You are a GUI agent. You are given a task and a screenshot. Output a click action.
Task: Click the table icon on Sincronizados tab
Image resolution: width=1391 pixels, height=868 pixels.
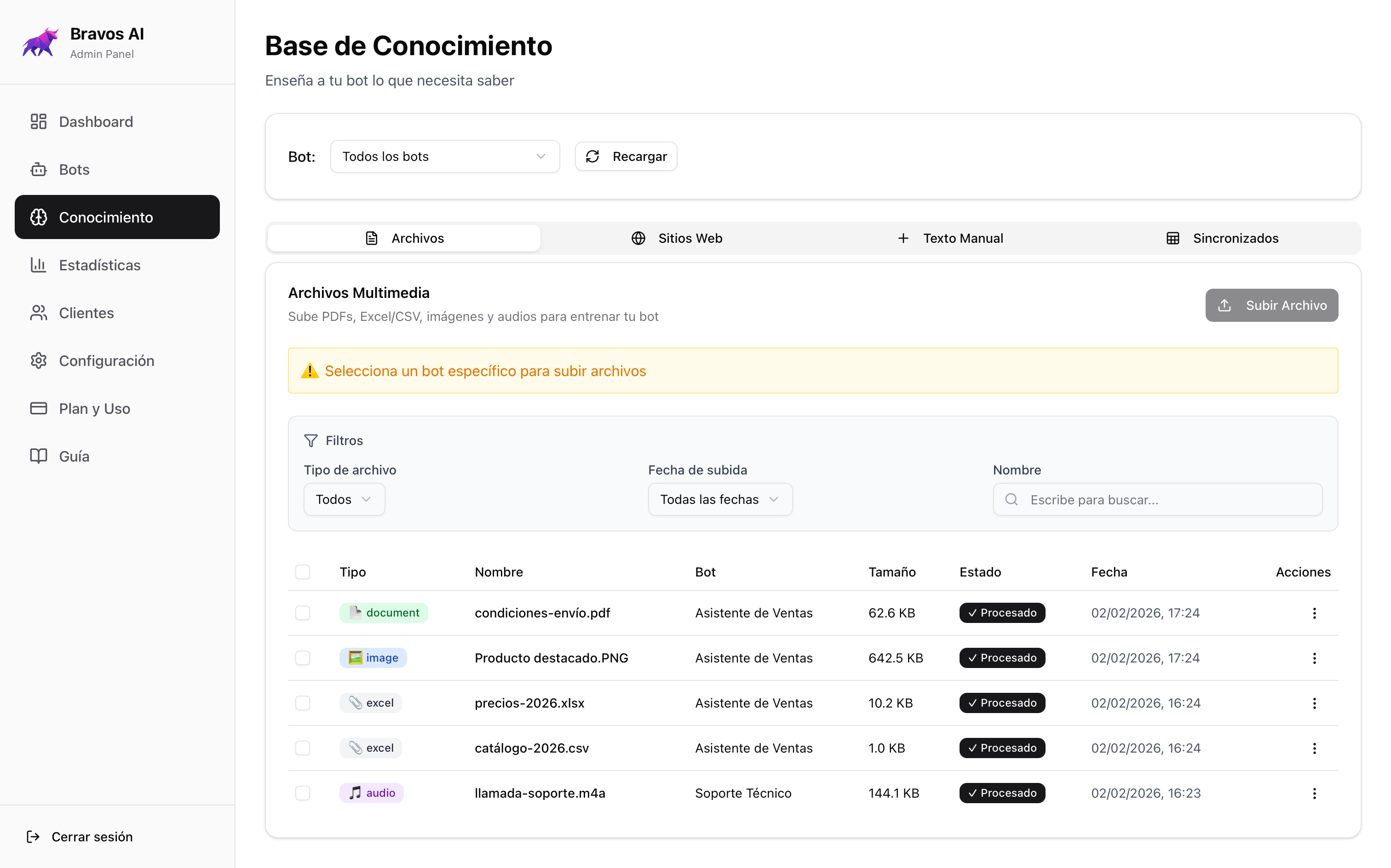[1173, 238]
